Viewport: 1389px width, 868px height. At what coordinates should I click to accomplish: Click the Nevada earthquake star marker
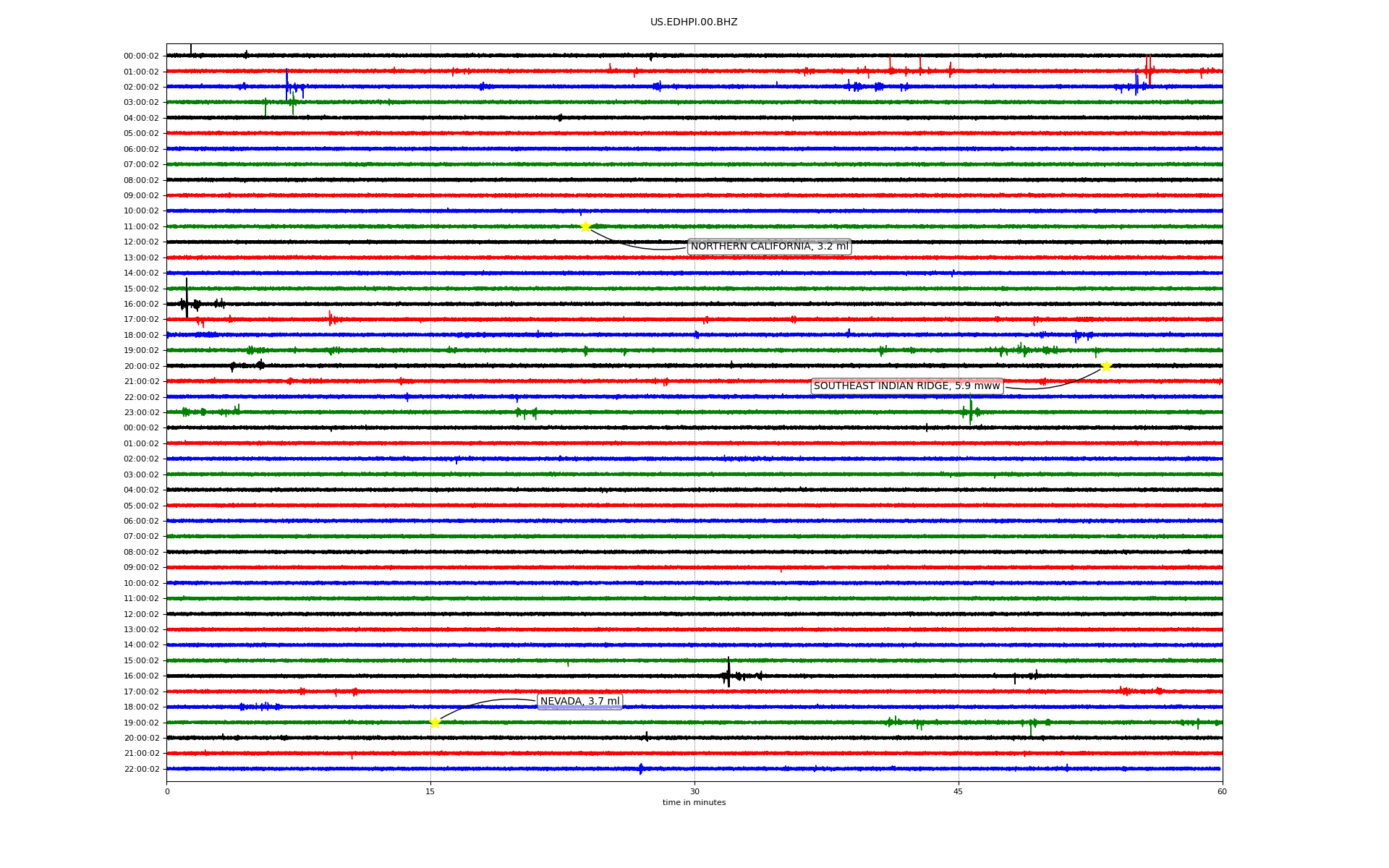pos(435,722)
